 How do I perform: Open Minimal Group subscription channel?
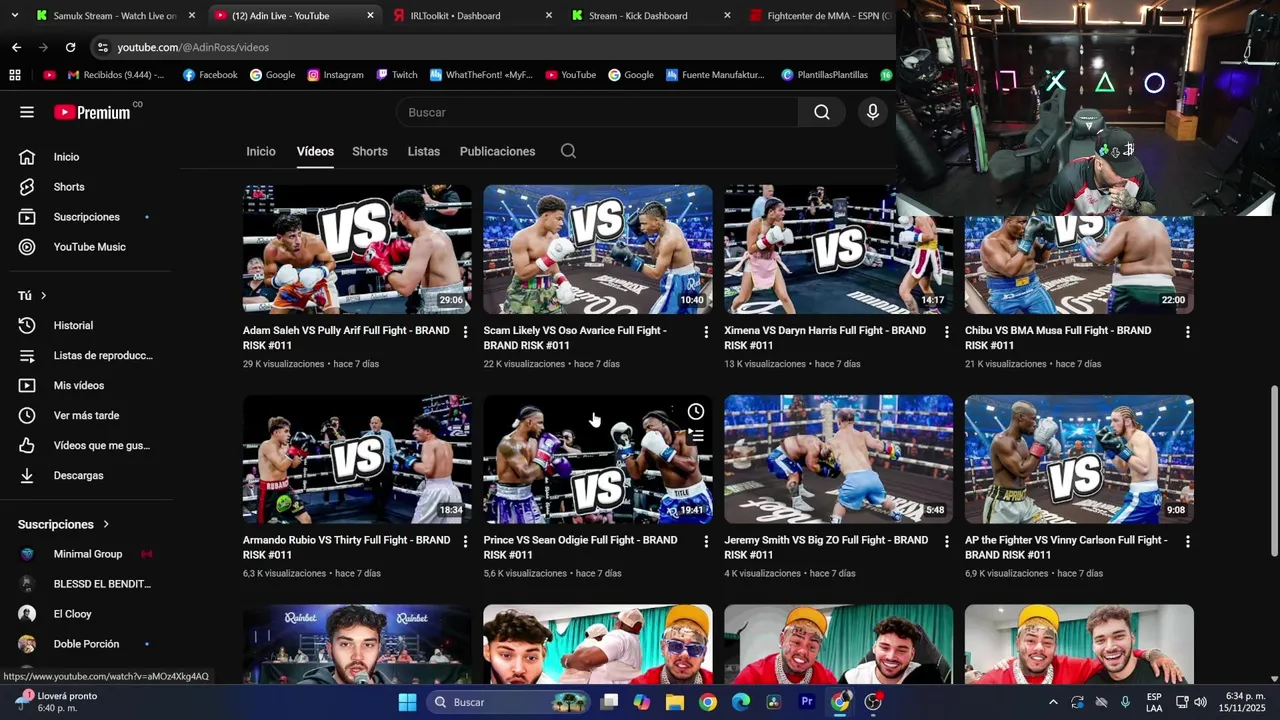(88, 554)
